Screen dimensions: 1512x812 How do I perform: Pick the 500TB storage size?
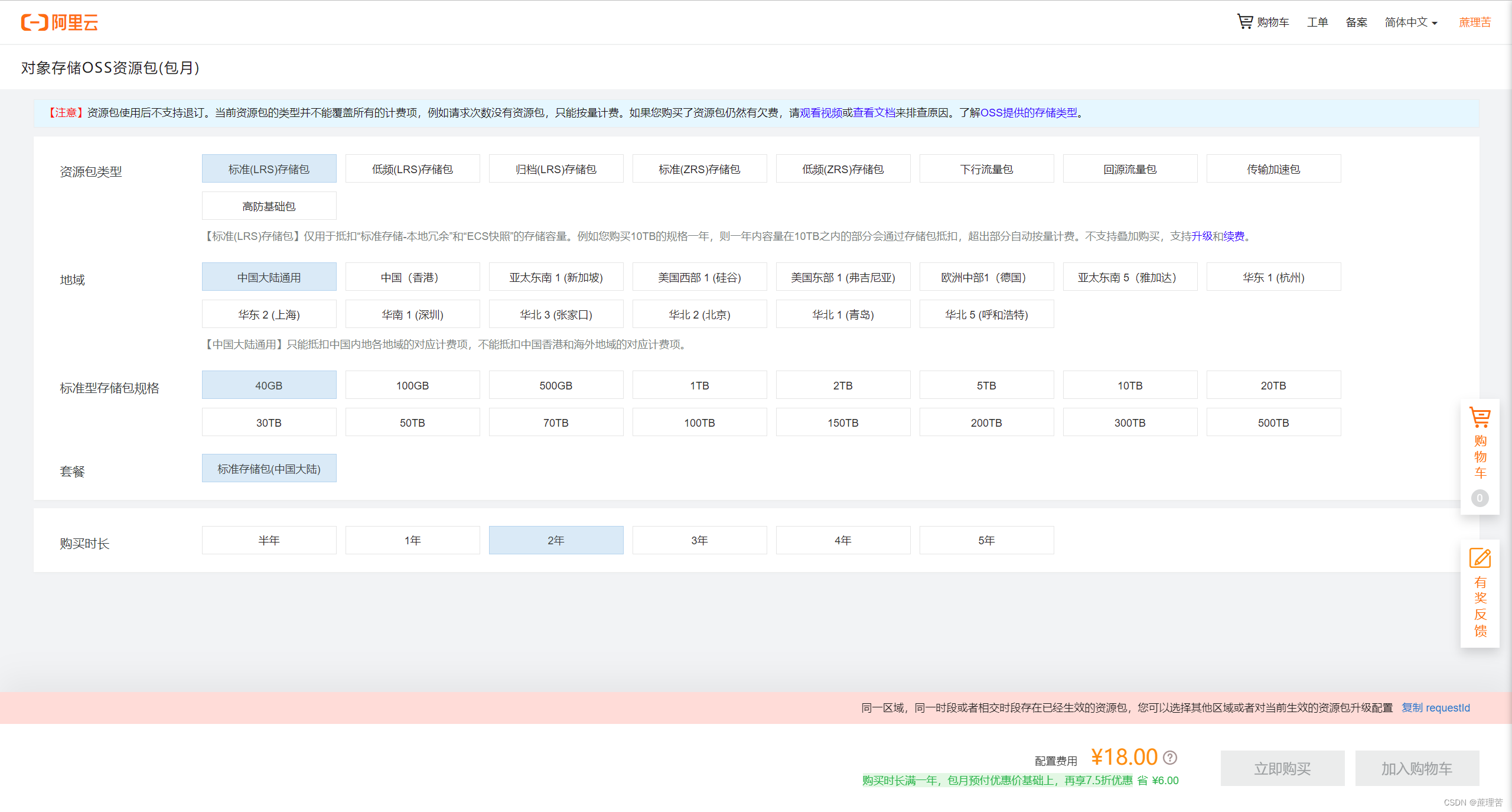[x=1274, y=423]
